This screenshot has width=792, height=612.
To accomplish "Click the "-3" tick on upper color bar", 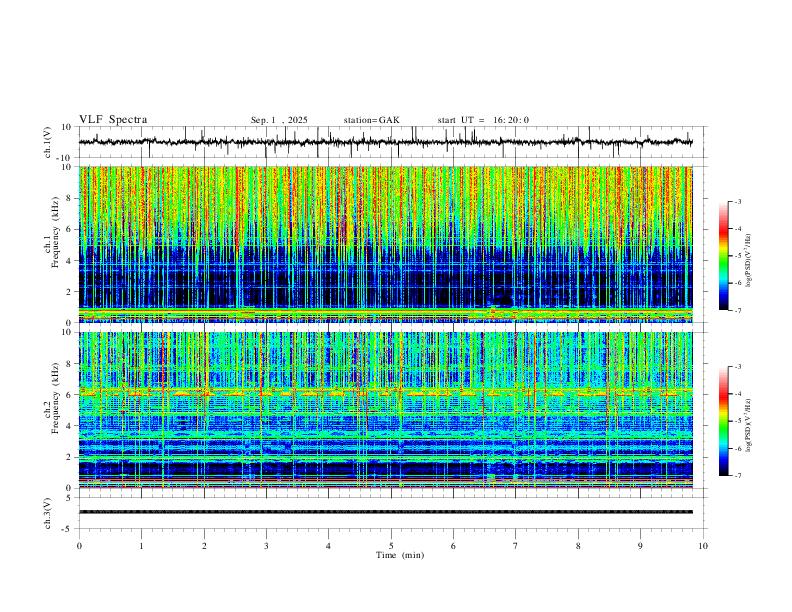I will (737, 201).
